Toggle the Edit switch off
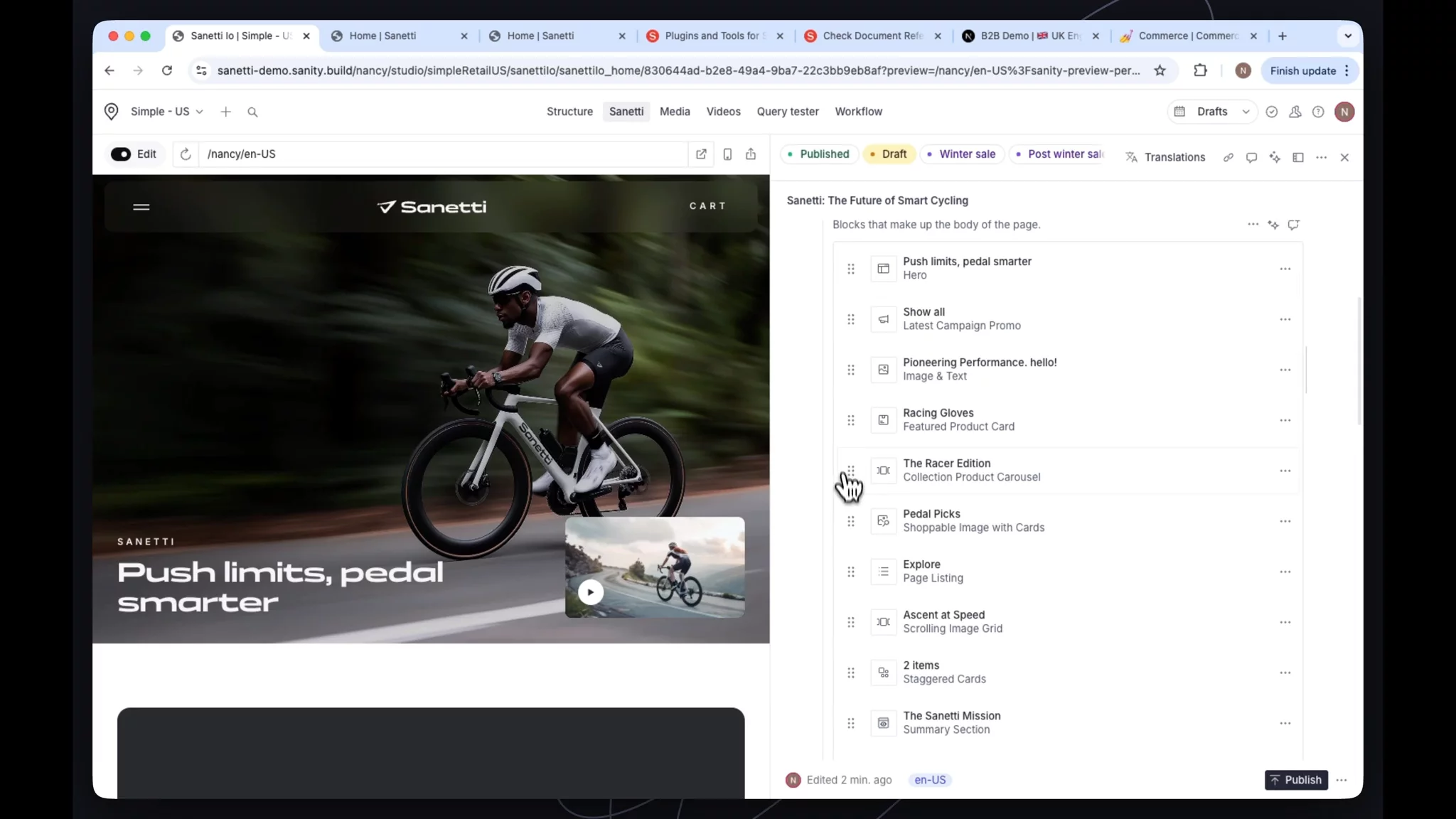 [121, 154]
